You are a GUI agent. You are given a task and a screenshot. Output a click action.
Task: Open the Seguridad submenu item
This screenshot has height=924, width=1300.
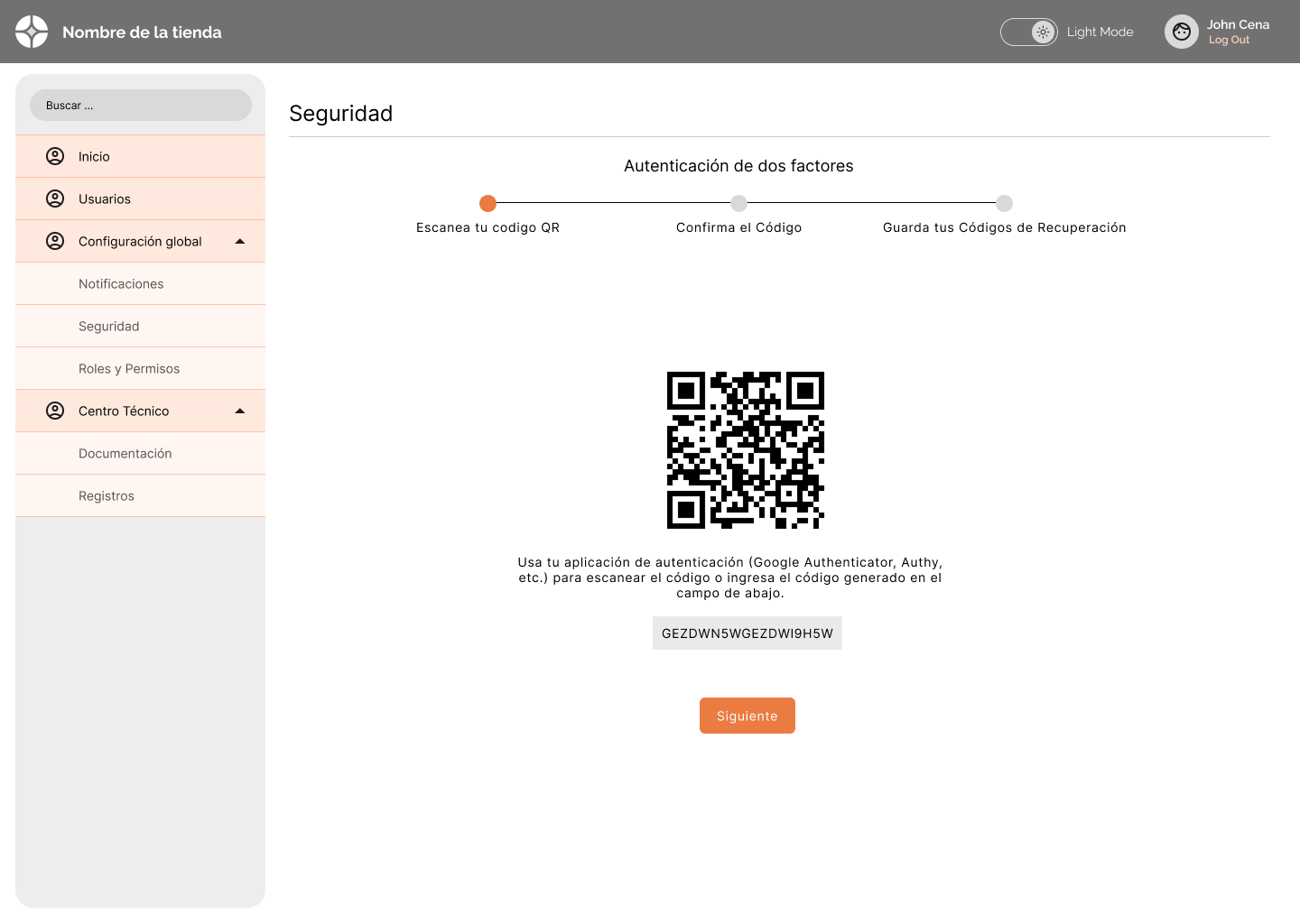[x=109, y=326]
